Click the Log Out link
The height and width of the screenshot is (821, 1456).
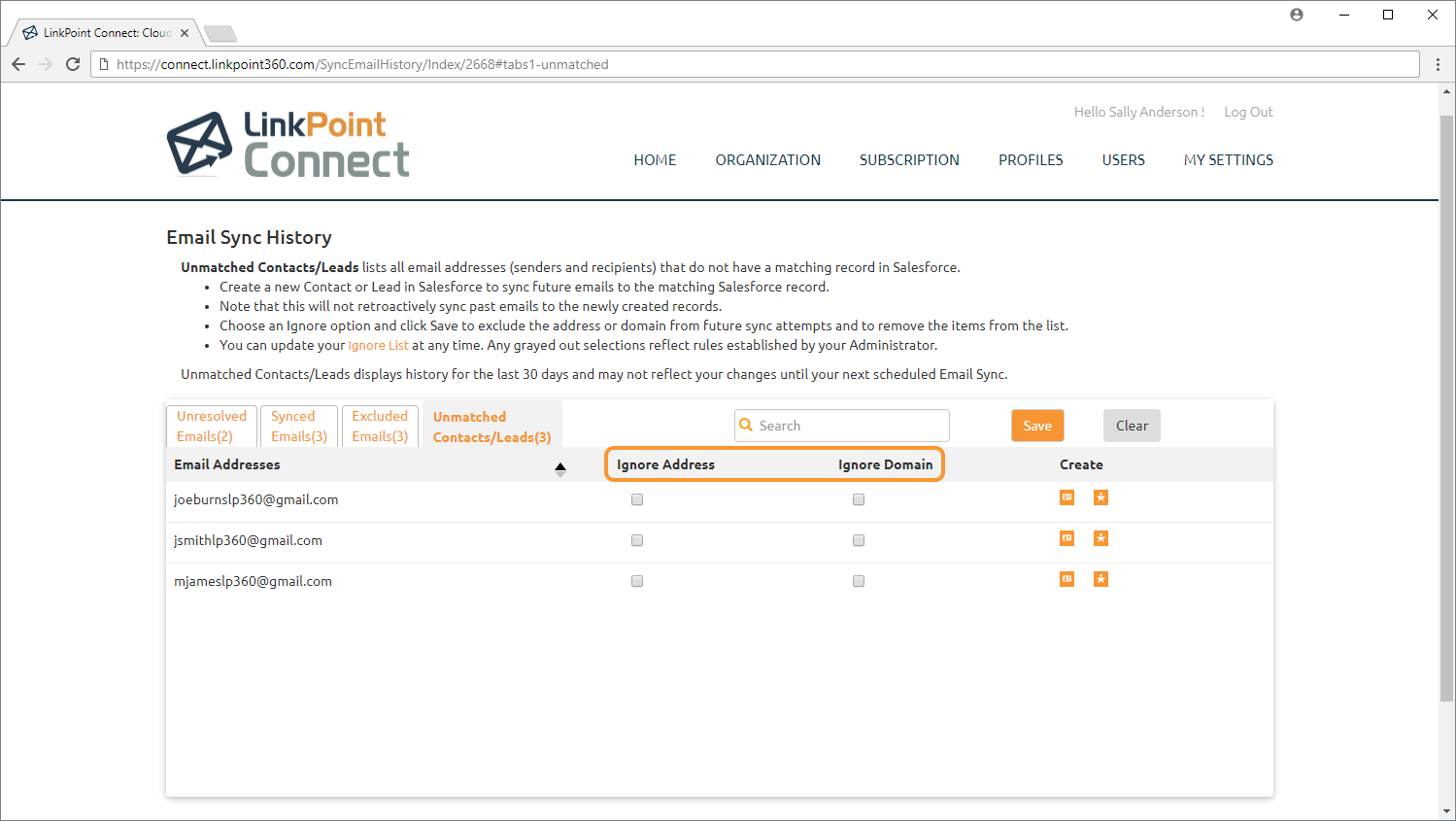tap(1248, 112)
